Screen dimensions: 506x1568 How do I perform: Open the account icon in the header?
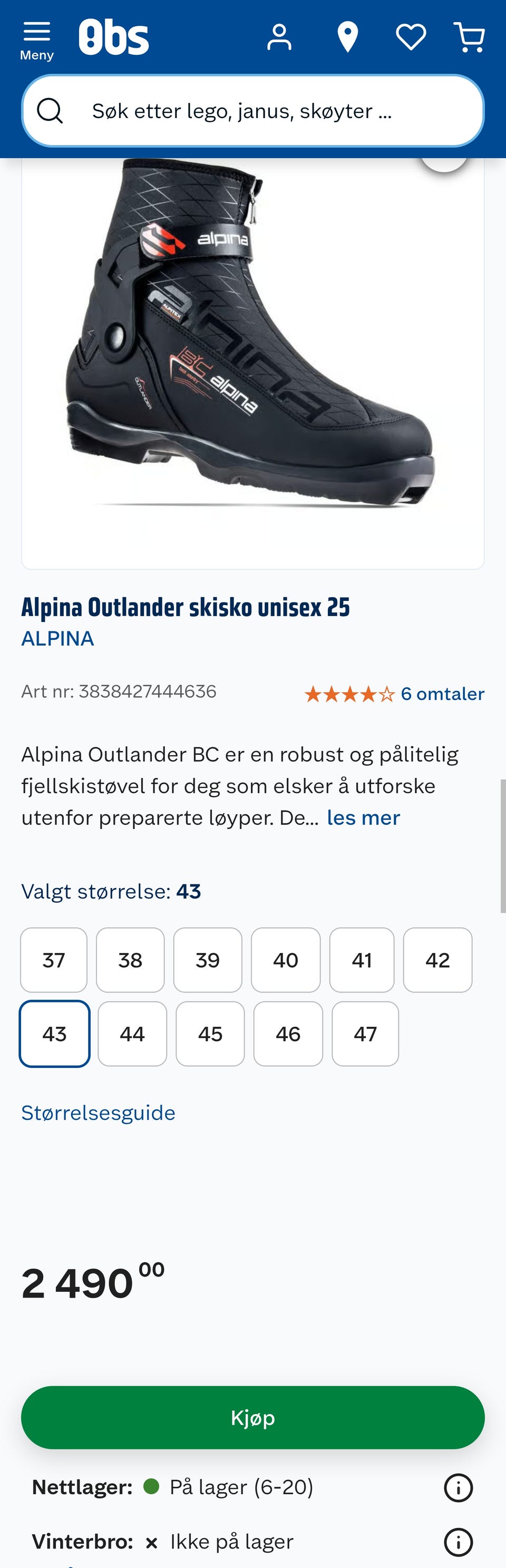tap(279, 36)
